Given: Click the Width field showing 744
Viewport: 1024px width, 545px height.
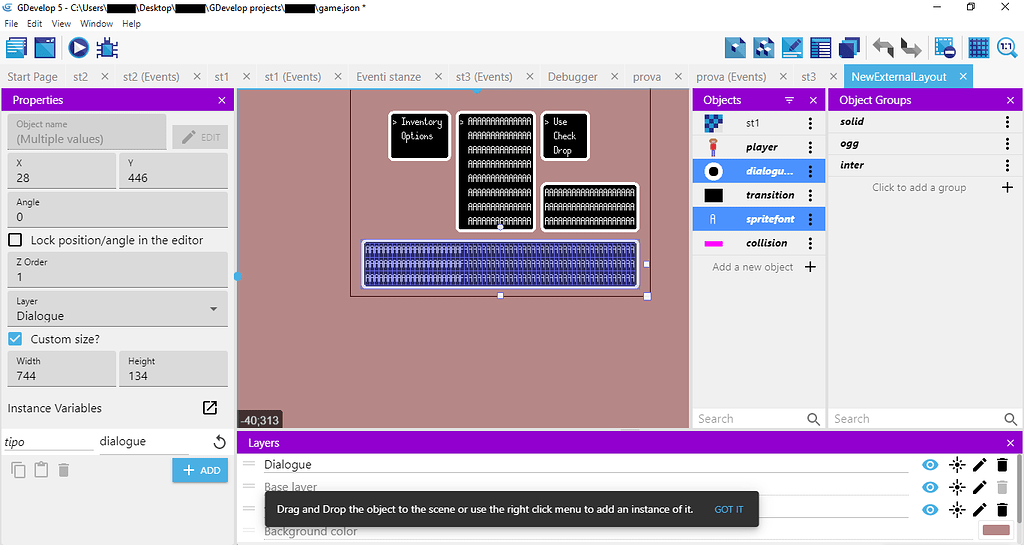Looking at the screenshot, I should click(62, 369).
